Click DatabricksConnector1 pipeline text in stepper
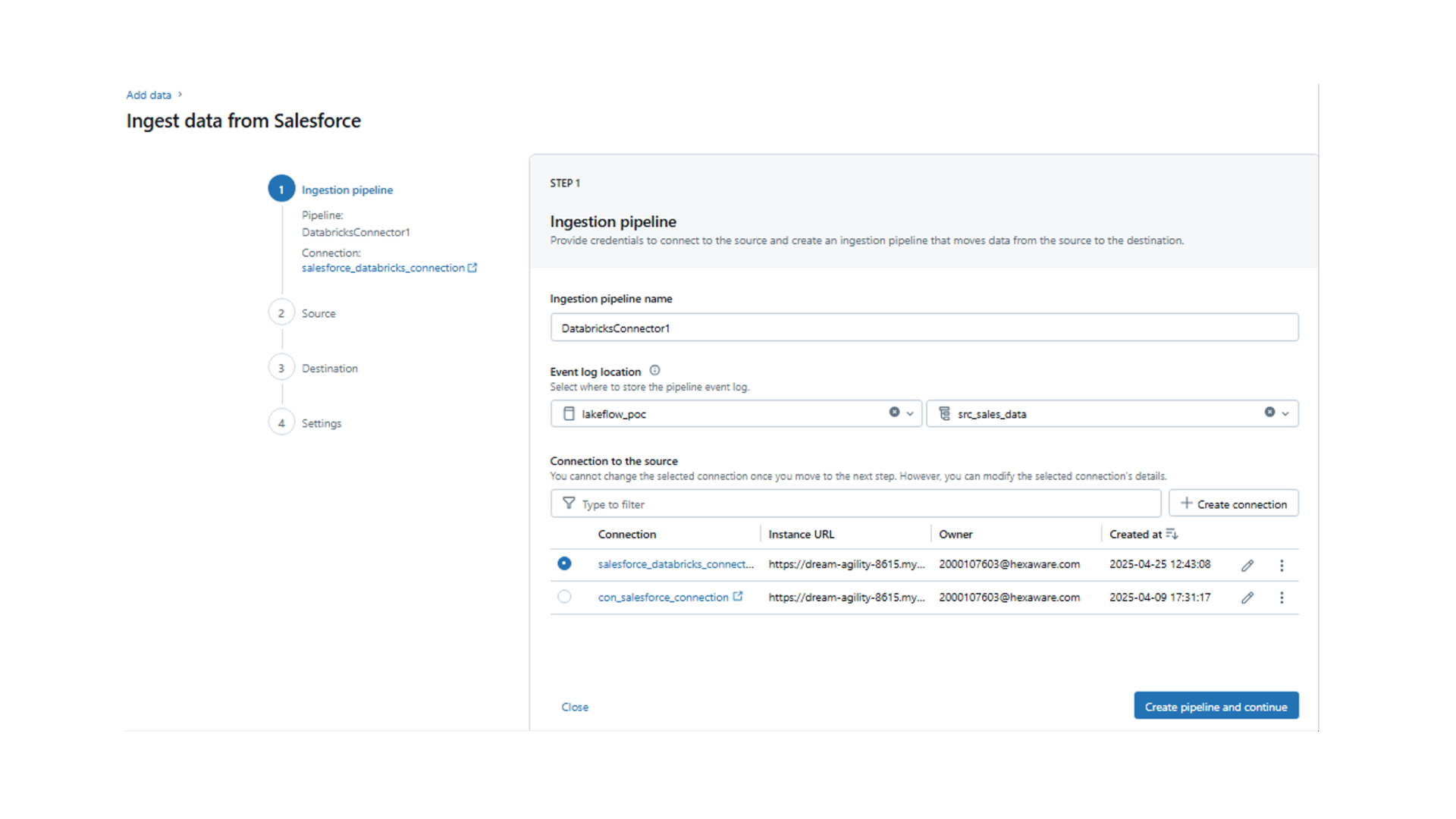 (356, 232)
